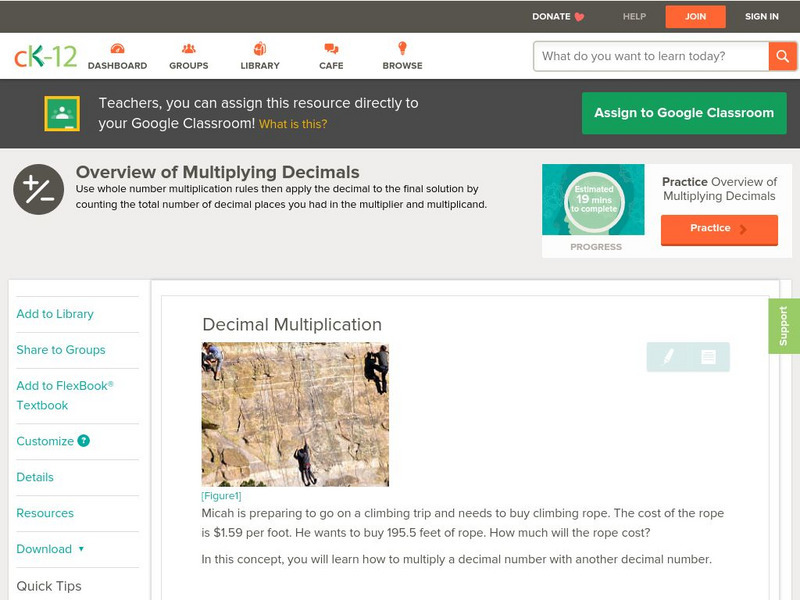Click the orange JOIN button
The image size is (800, 600).
click(x=695, y=16)
